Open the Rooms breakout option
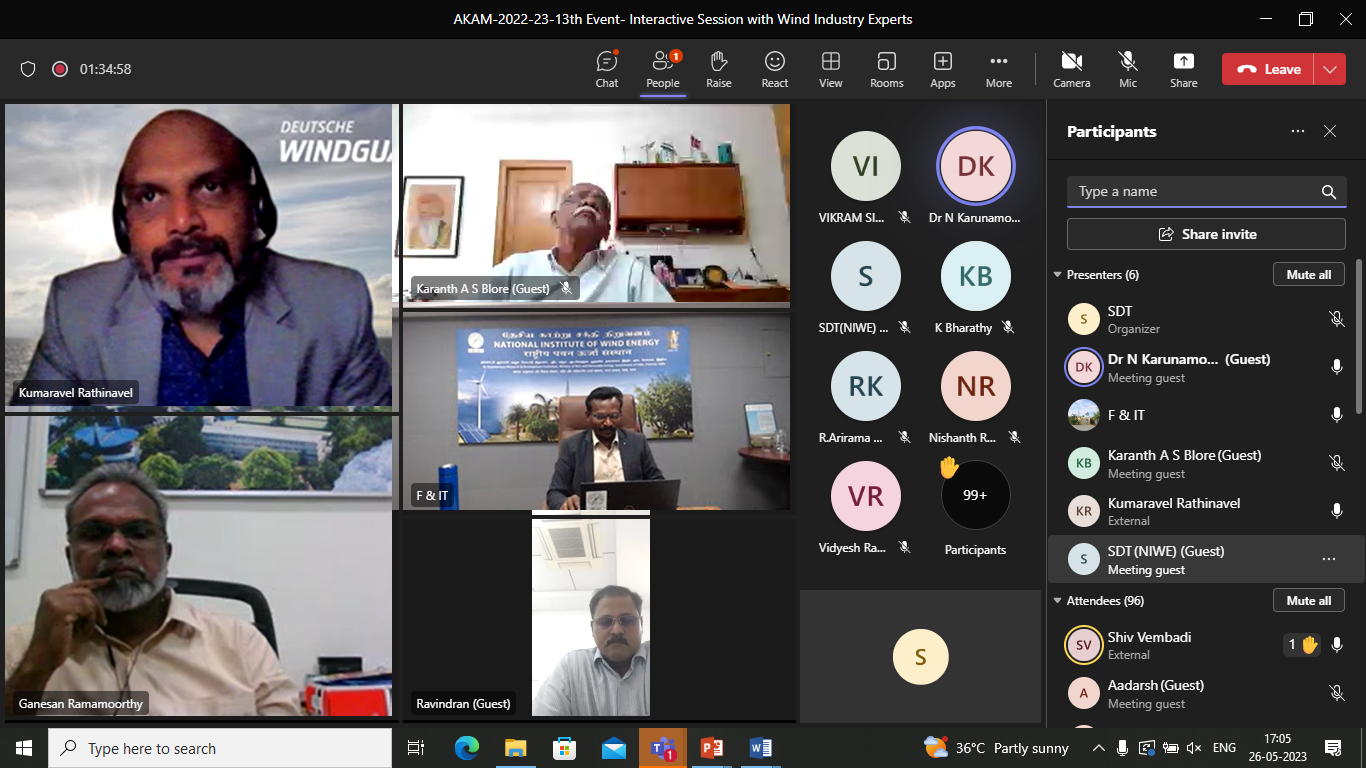This screenshot has width=1366, height=768. (x=886, y=69)
